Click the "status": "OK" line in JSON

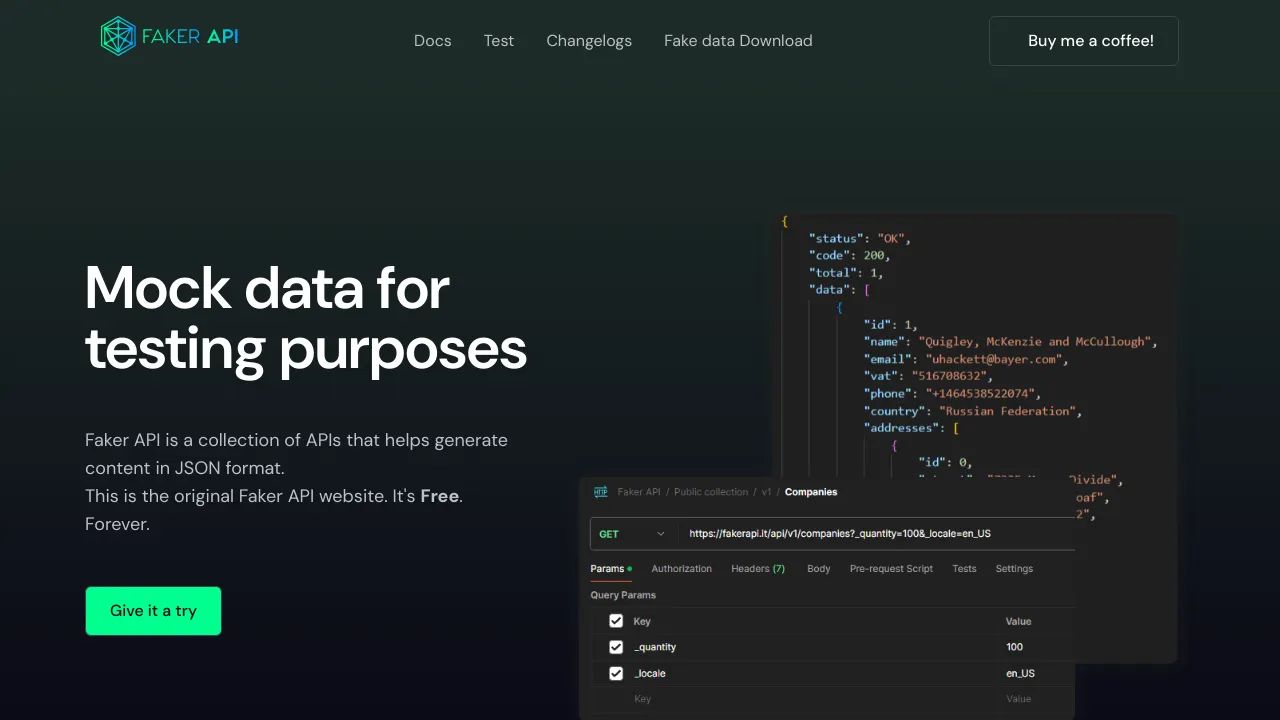[860, 238]
